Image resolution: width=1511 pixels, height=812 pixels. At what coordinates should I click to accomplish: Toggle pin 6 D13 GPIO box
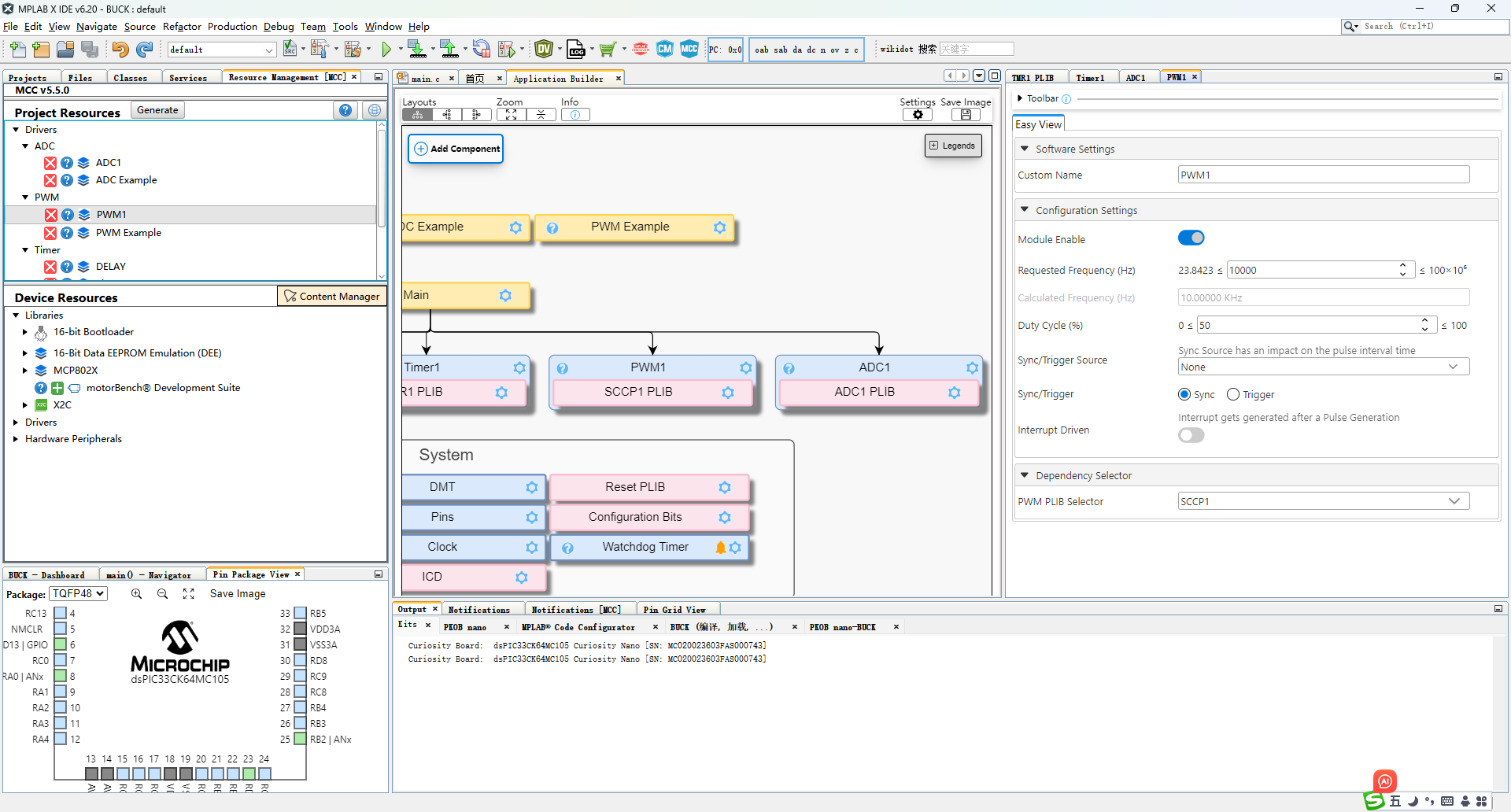(61, 644)
